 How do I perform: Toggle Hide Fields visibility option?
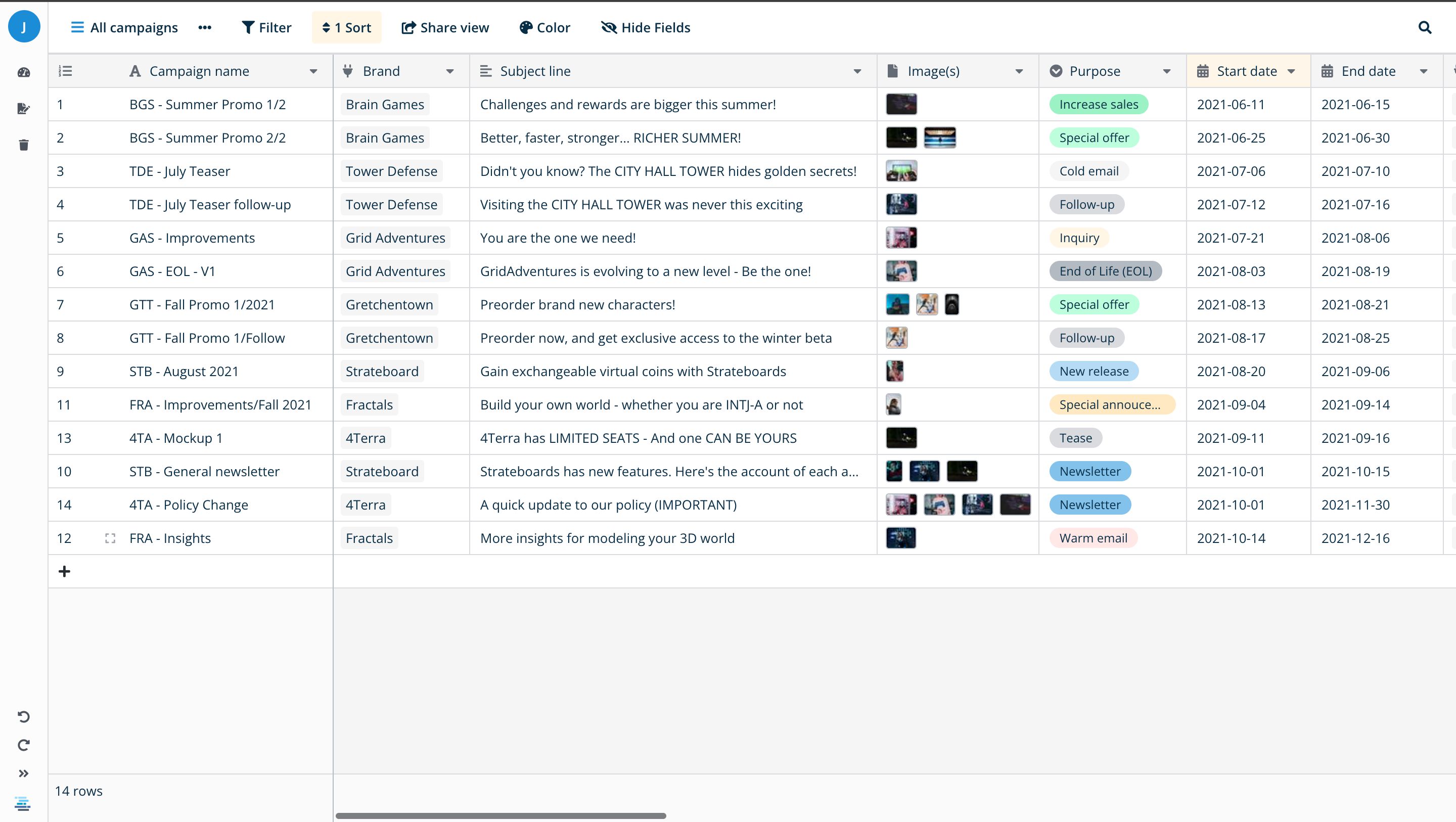click(645, 27)
